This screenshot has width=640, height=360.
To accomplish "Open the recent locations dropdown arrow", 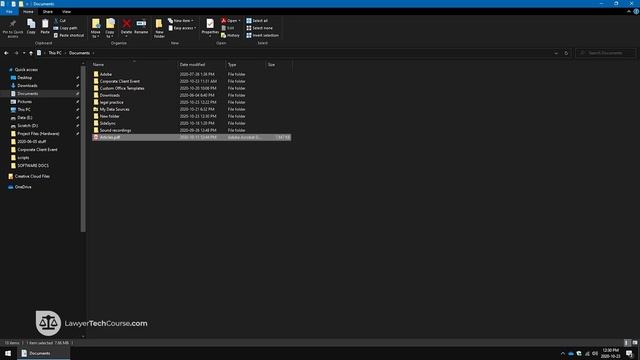I will 24,53.
